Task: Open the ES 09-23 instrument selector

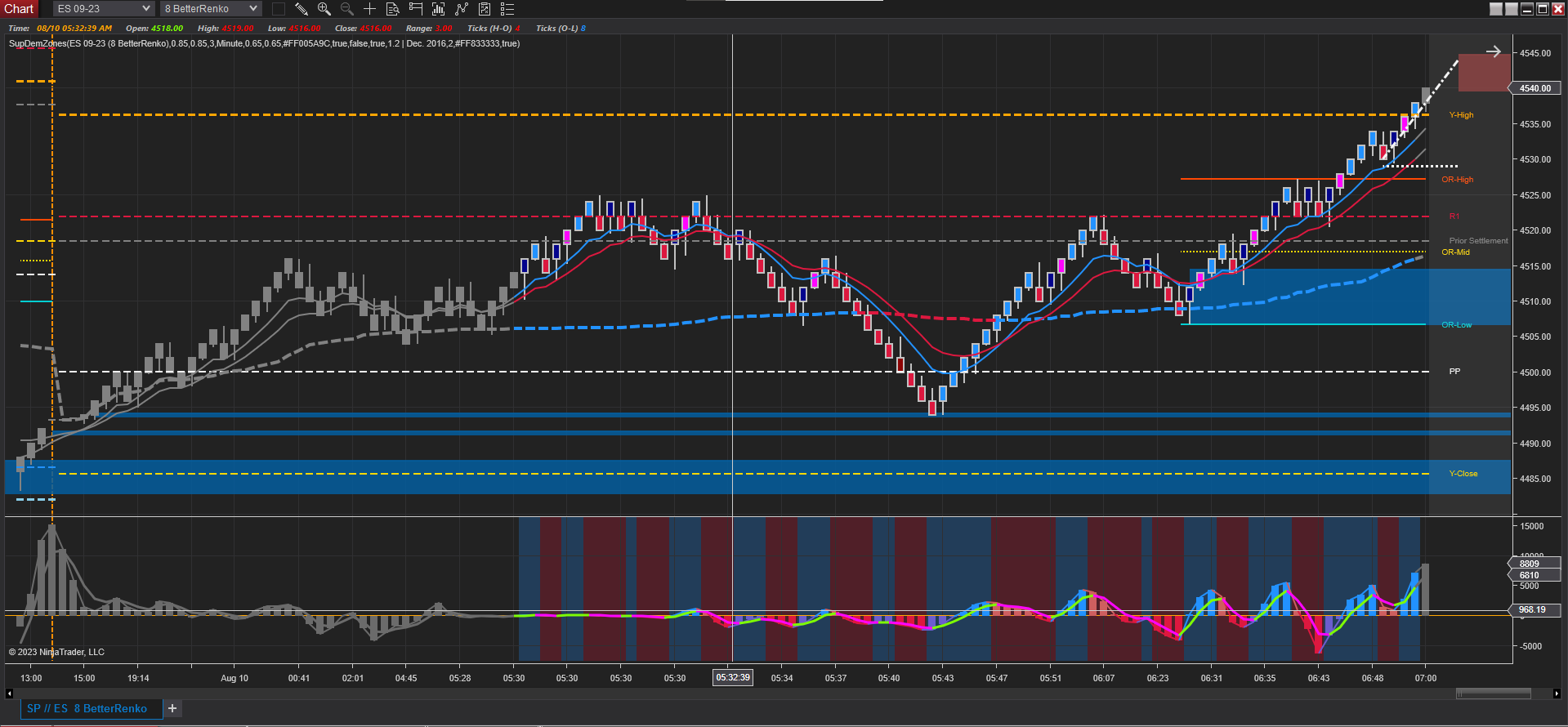Action: (104, 9)
